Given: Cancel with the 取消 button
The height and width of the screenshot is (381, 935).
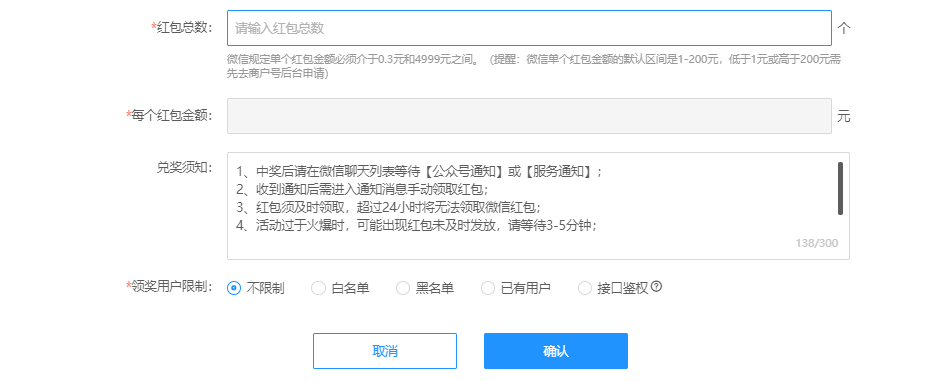Looking at the screenshot, I should coord(385,351).
